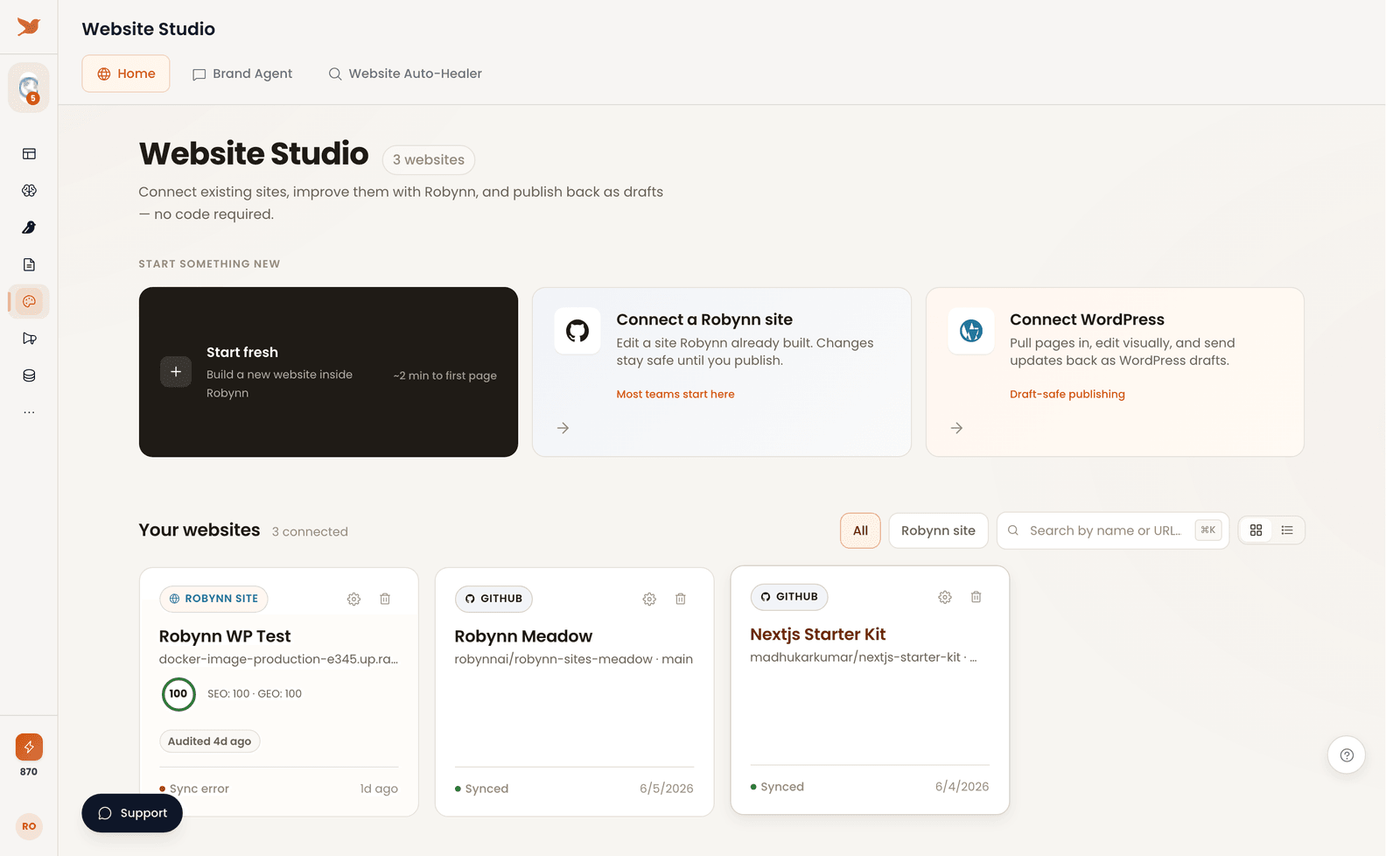This screenshot has width=1400, height=856.
Task: Open the bird sidebar icon
Action: [x=29, y=228]
